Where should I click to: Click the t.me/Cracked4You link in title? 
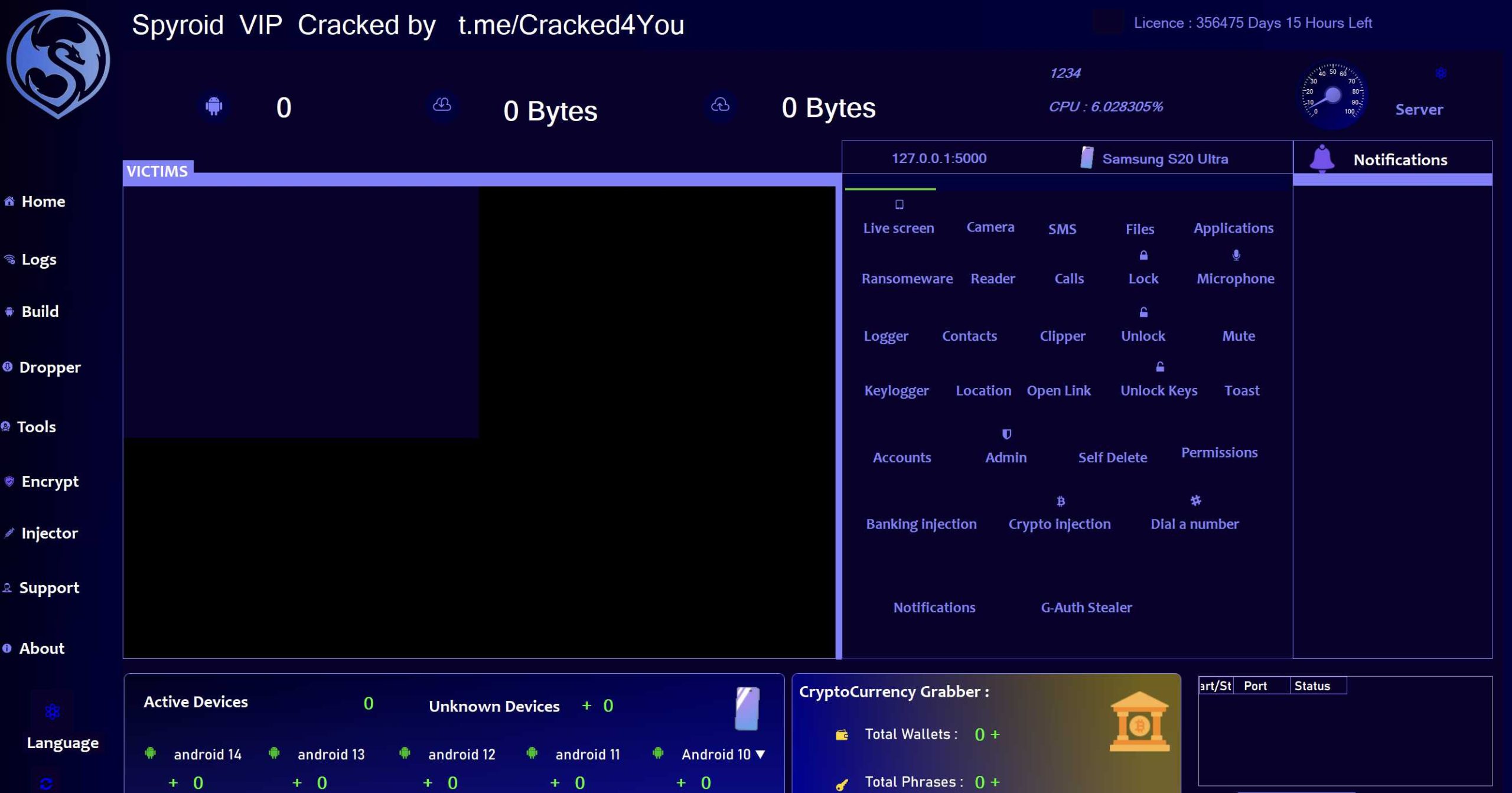571,25
